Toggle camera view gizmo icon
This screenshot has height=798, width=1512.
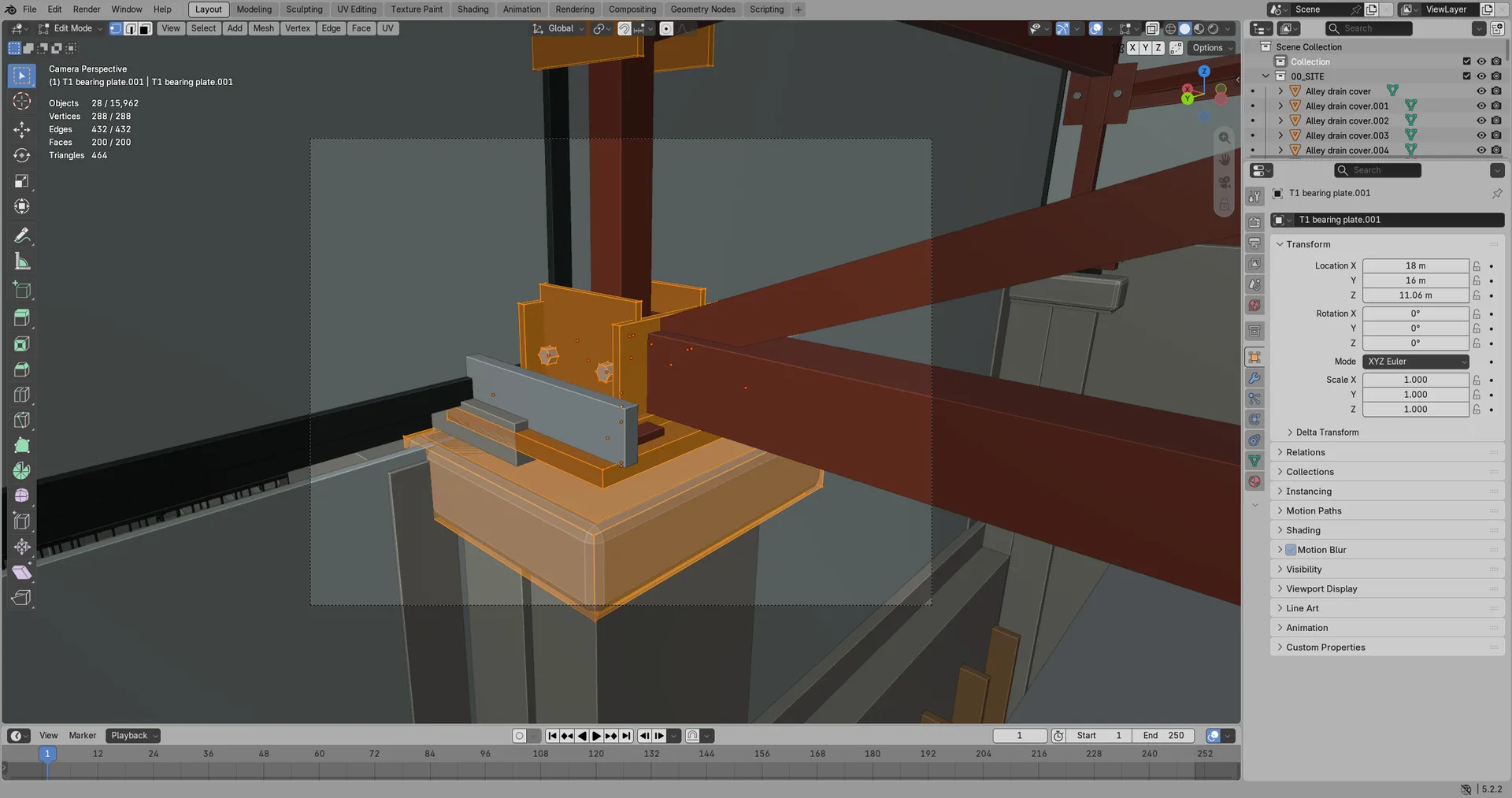point(1225,182)
